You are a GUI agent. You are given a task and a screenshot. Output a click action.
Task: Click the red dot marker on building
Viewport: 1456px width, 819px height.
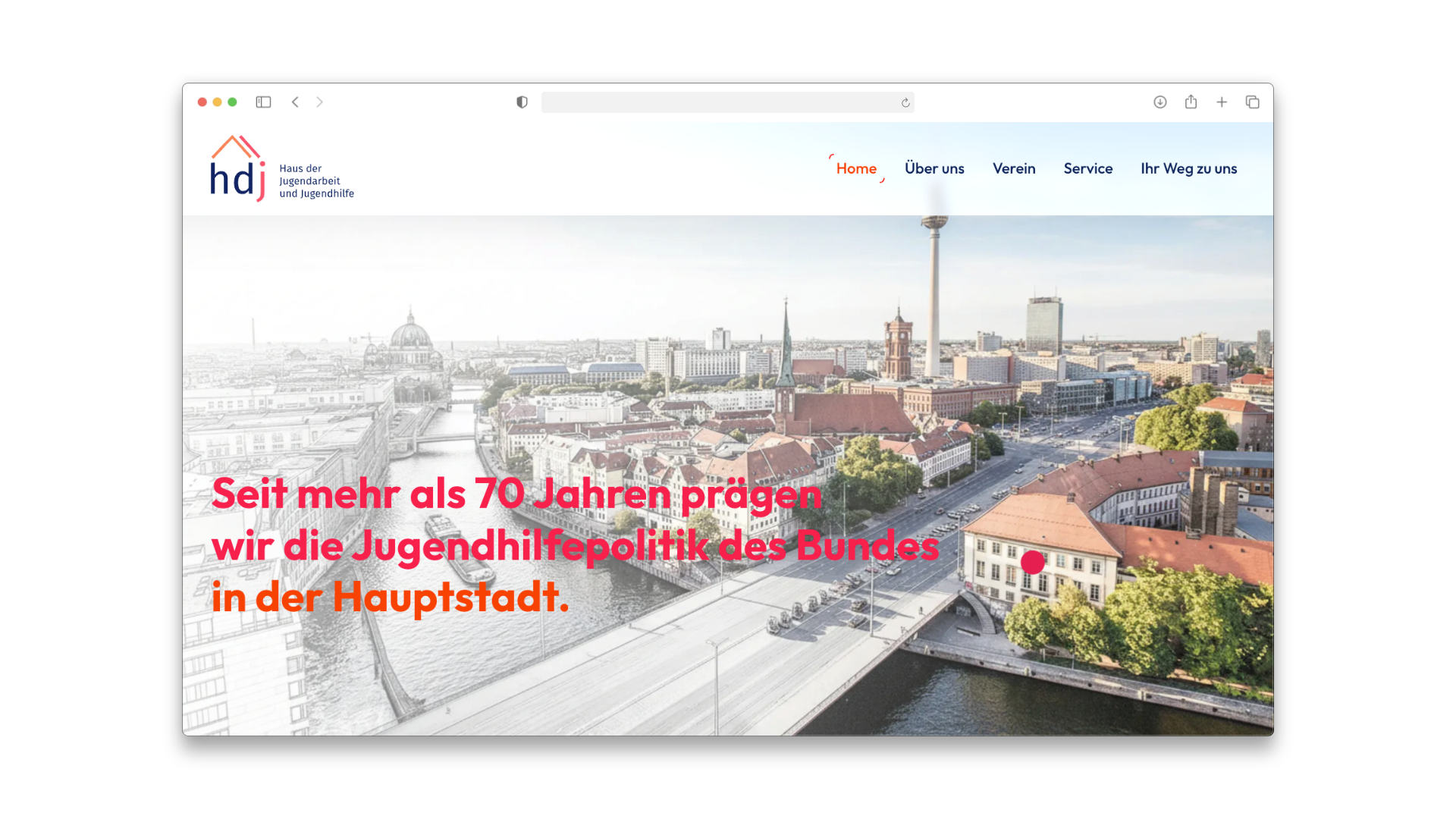[1032, 562]
